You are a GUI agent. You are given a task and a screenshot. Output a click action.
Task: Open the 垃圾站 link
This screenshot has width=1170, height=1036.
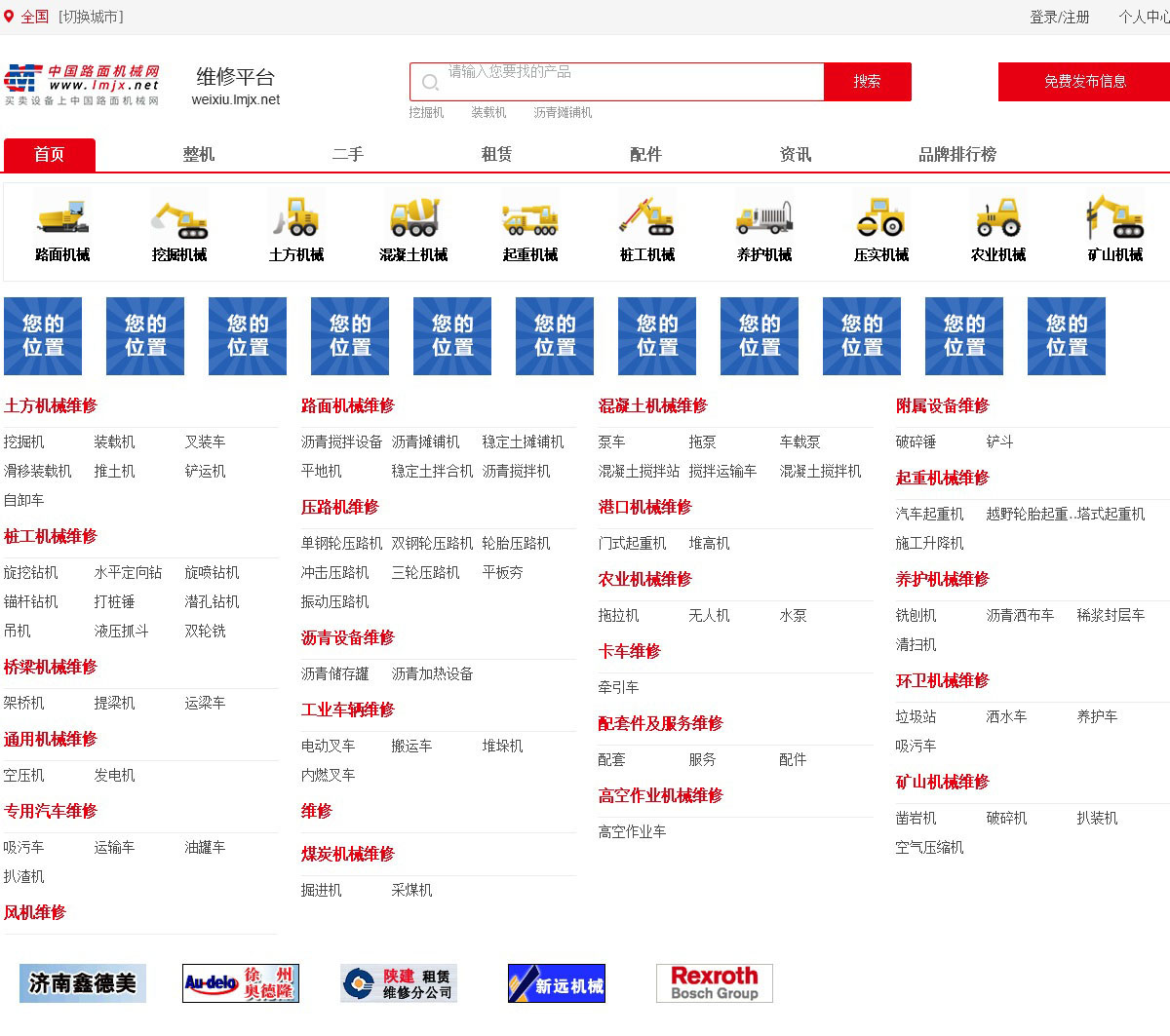pyautogui.click(x=916, y=717)
